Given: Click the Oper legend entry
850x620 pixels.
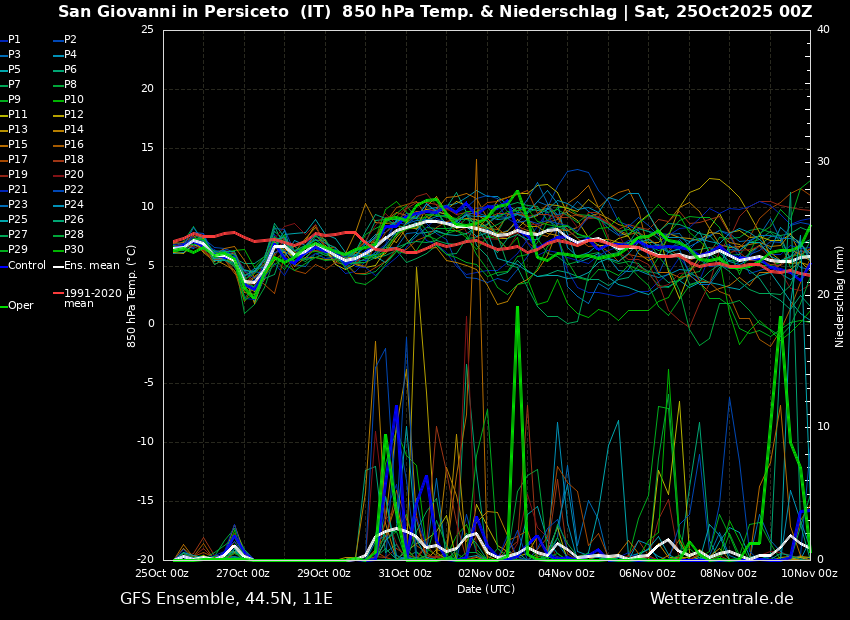Looking at the screenshot, I should [x=21, y=306].
